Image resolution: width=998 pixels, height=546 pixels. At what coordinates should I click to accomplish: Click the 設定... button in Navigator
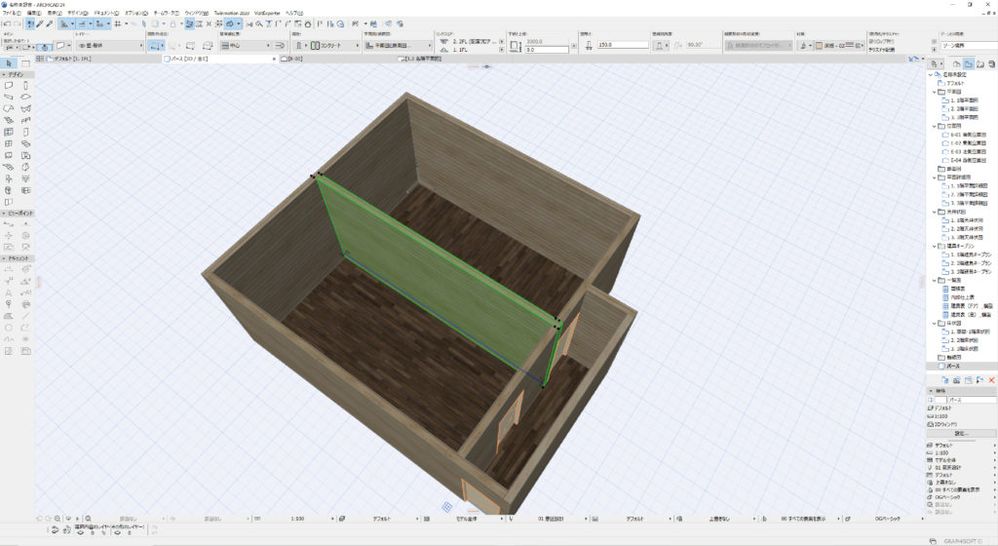pos(960,433)
